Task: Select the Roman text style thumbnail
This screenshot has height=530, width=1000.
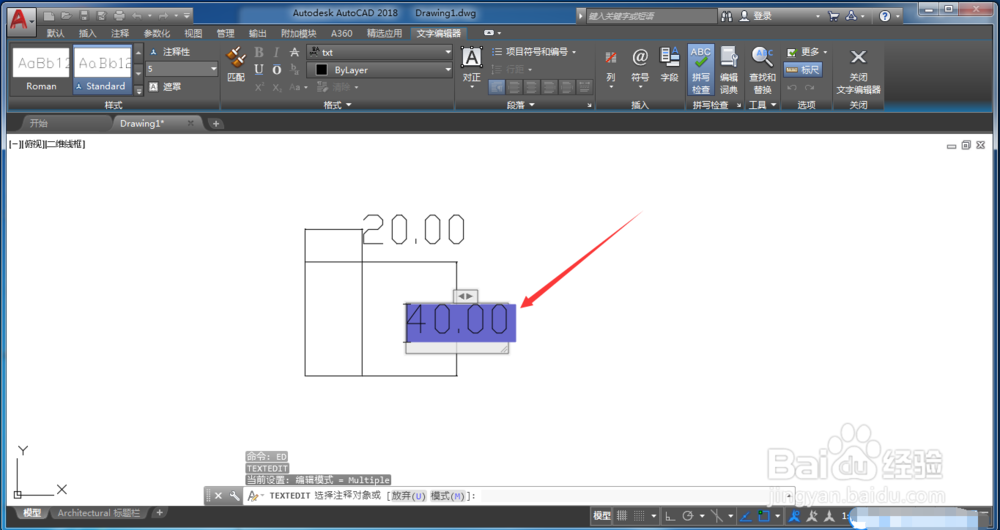Action: (41, 70)
